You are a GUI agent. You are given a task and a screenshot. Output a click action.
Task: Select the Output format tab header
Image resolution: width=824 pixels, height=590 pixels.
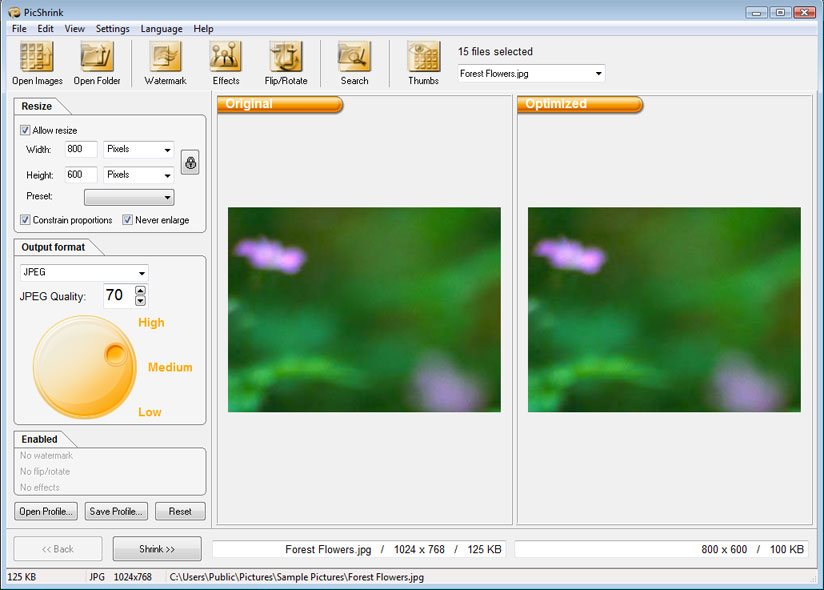coord(53,247)
